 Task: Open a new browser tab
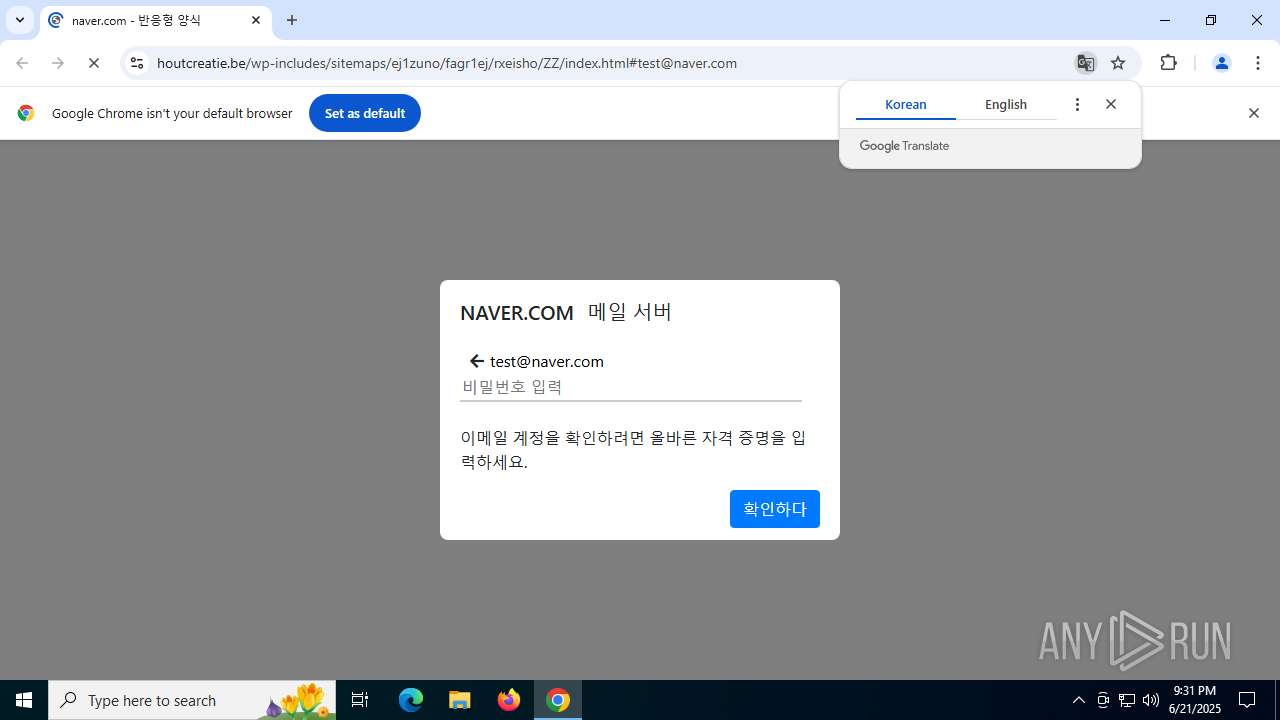coord(292,20)
